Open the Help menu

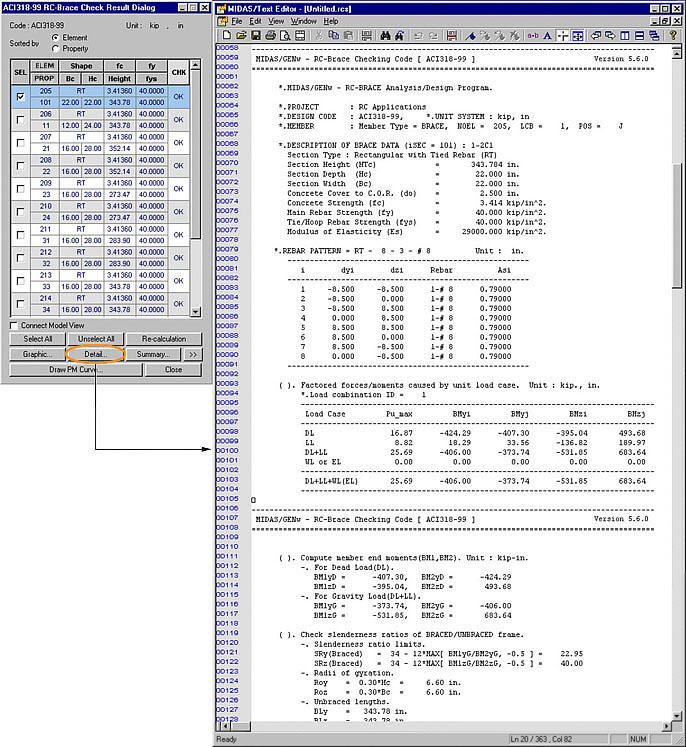(331, 21)
